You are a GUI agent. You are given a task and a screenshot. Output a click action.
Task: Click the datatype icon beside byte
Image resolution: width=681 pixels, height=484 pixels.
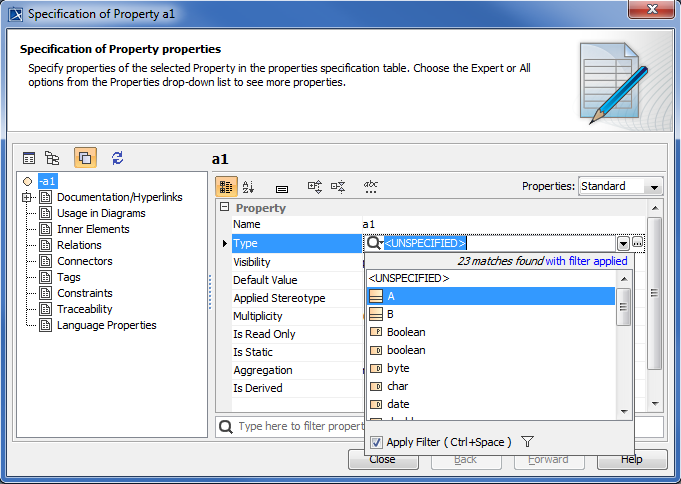[376, 368]
